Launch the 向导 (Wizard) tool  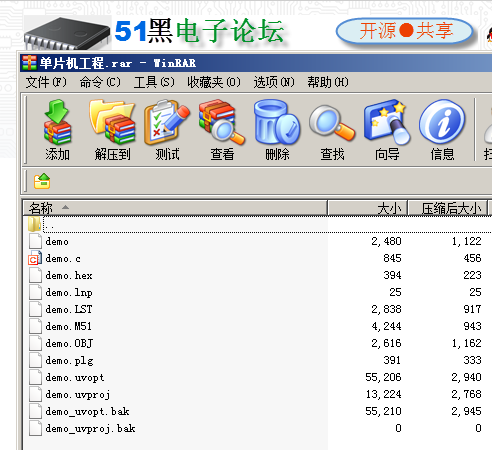[387, 122]
